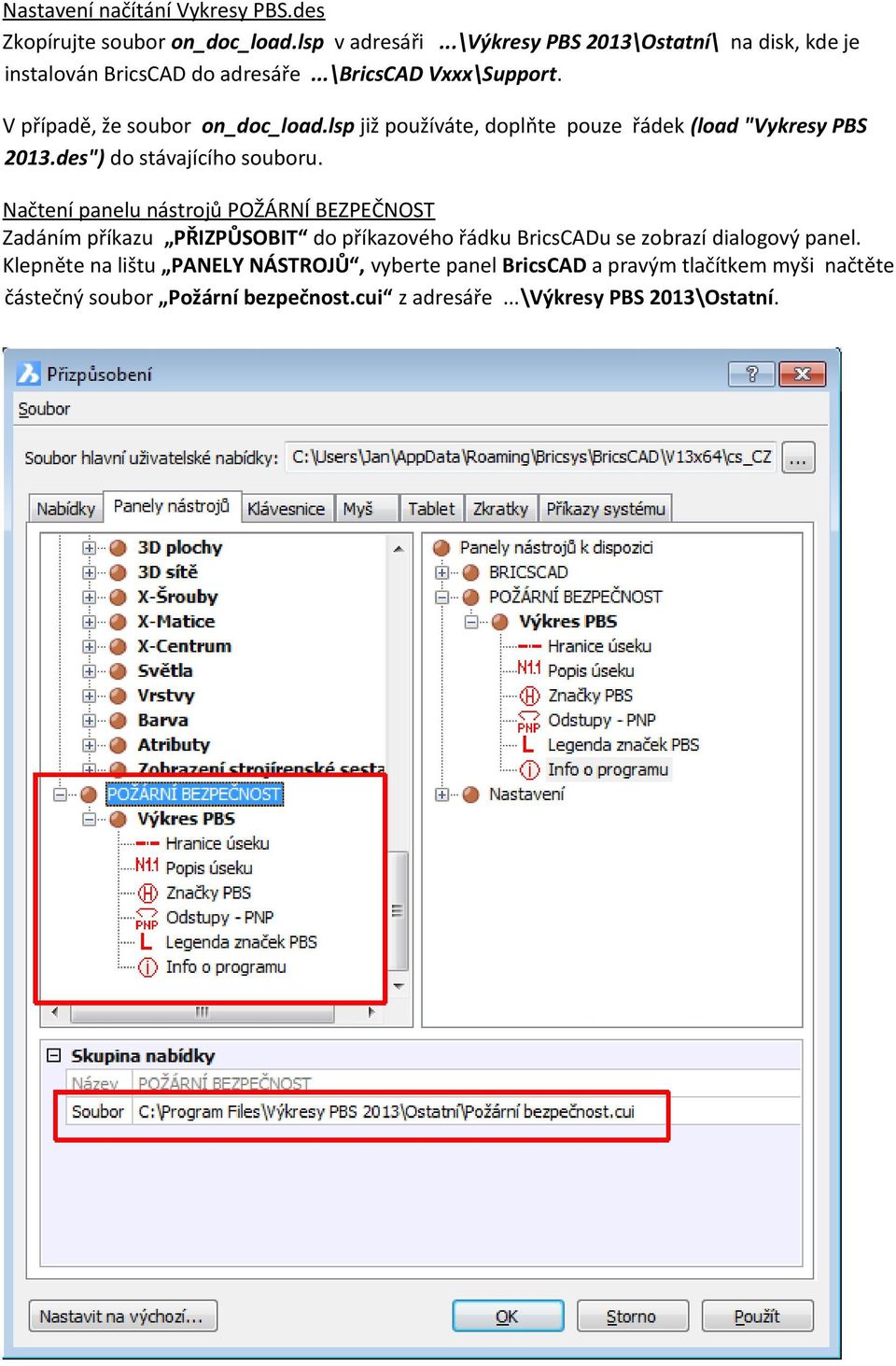This screenshot has height=1366, width=896.
Task: Open the Soubor menu
Action: point(44,409)
